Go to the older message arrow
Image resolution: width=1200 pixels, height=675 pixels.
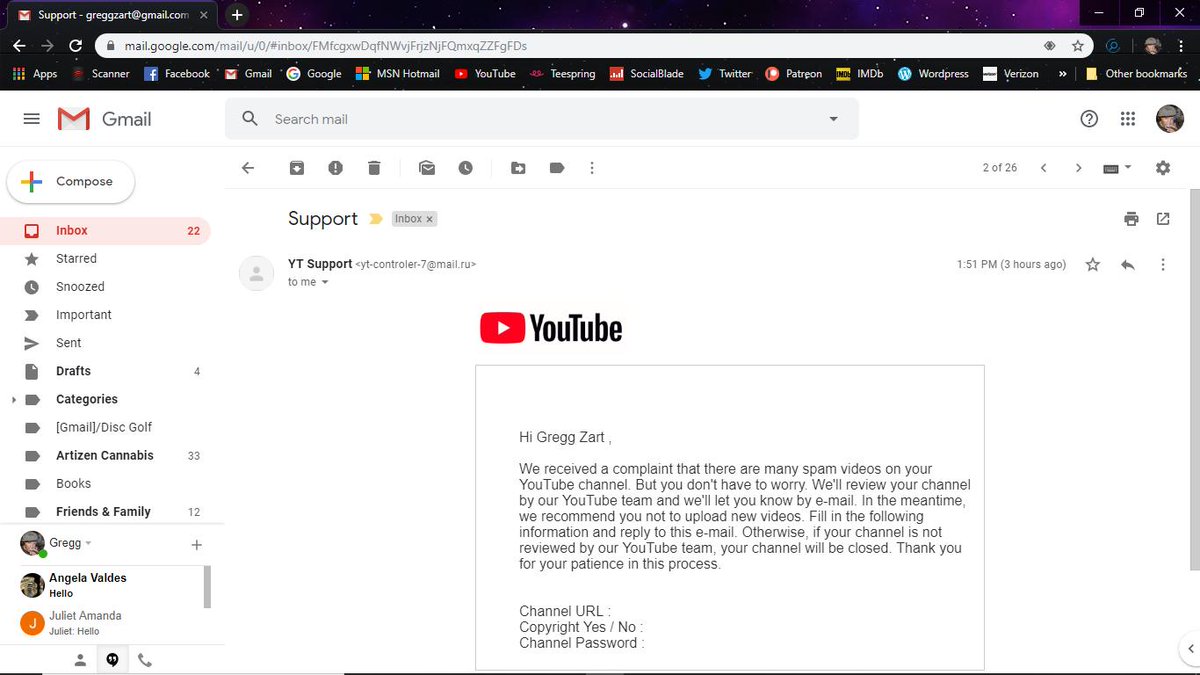(1078, 168)
